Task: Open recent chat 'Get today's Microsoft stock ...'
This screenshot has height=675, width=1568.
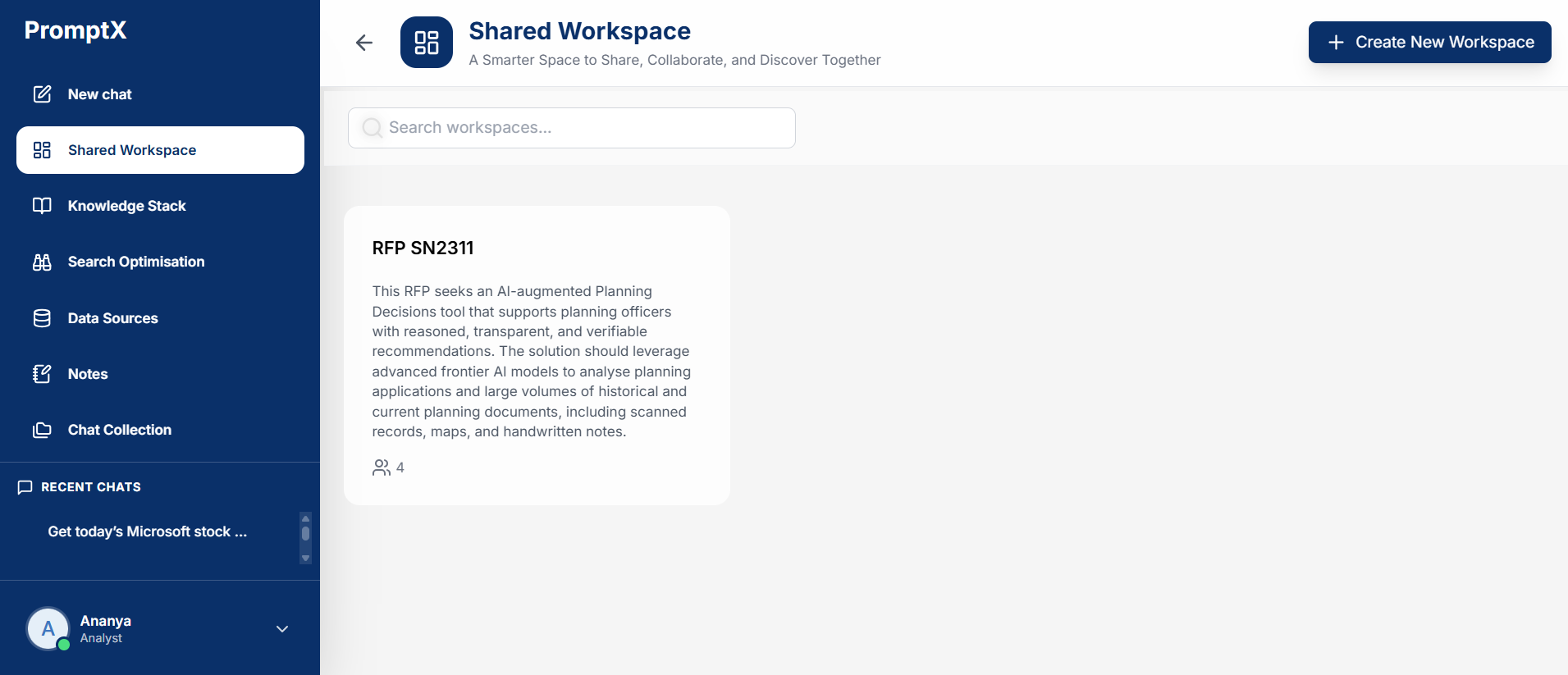Action: [x=148, y=531]
